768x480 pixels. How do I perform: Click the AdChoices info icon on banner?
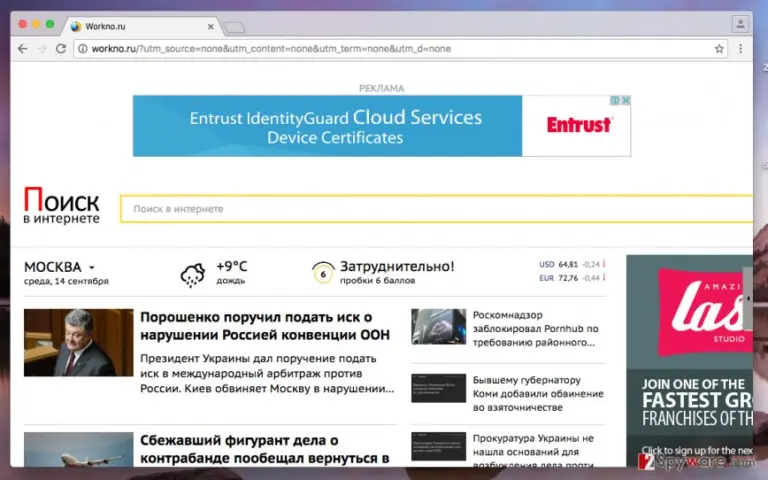click(615, 100)
